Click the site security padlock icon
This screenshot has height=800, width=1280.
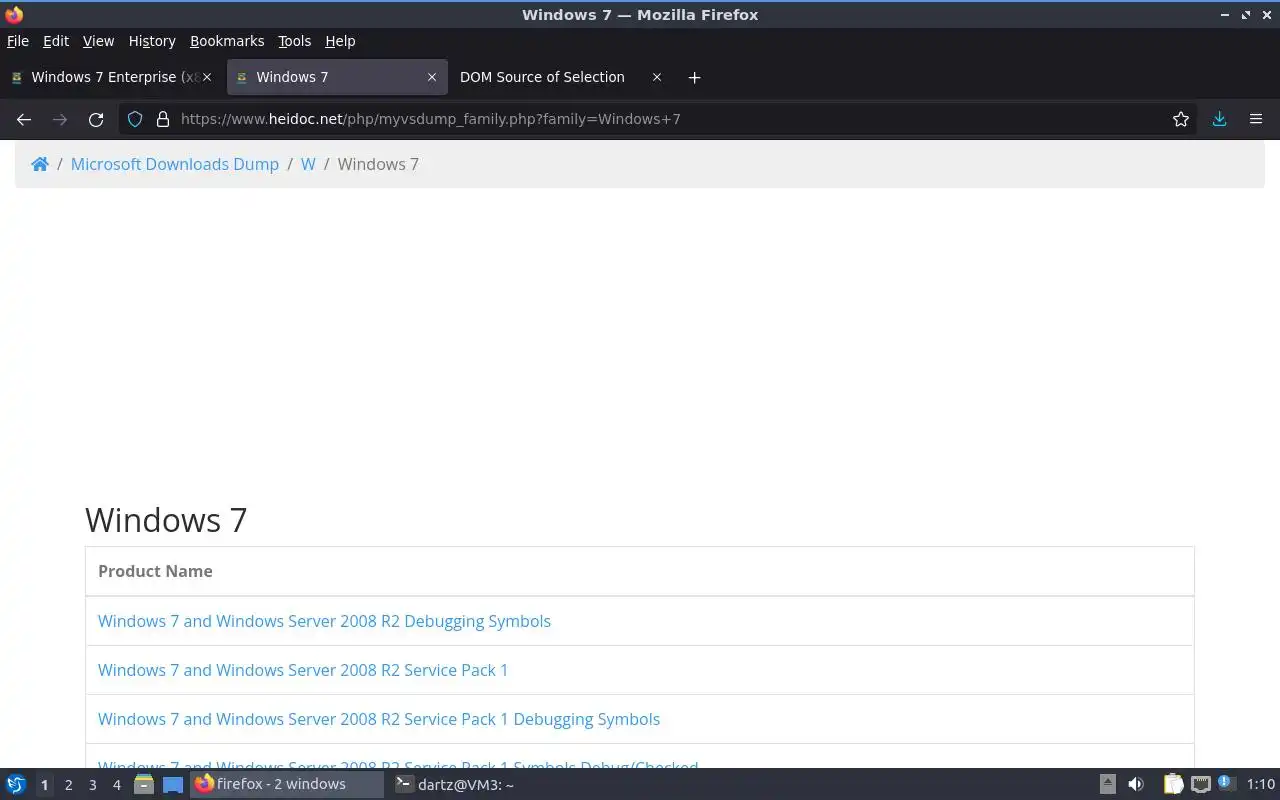click(x=163, y=119)
